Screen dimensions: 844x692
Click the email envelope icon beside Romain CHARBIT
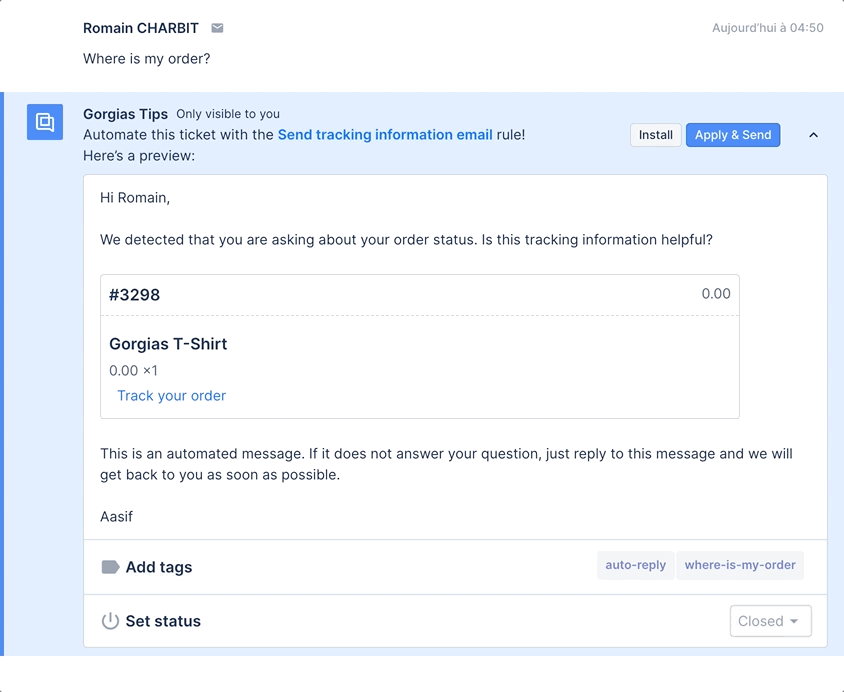point(217,28)
